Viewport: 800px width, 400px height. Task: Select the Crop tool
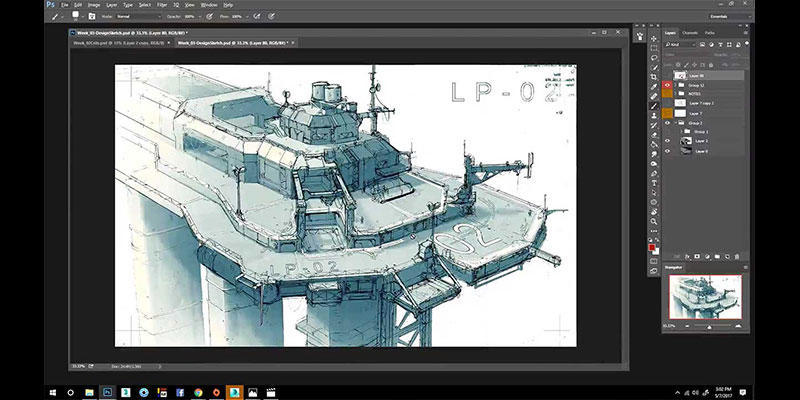(x=653, y=76)
